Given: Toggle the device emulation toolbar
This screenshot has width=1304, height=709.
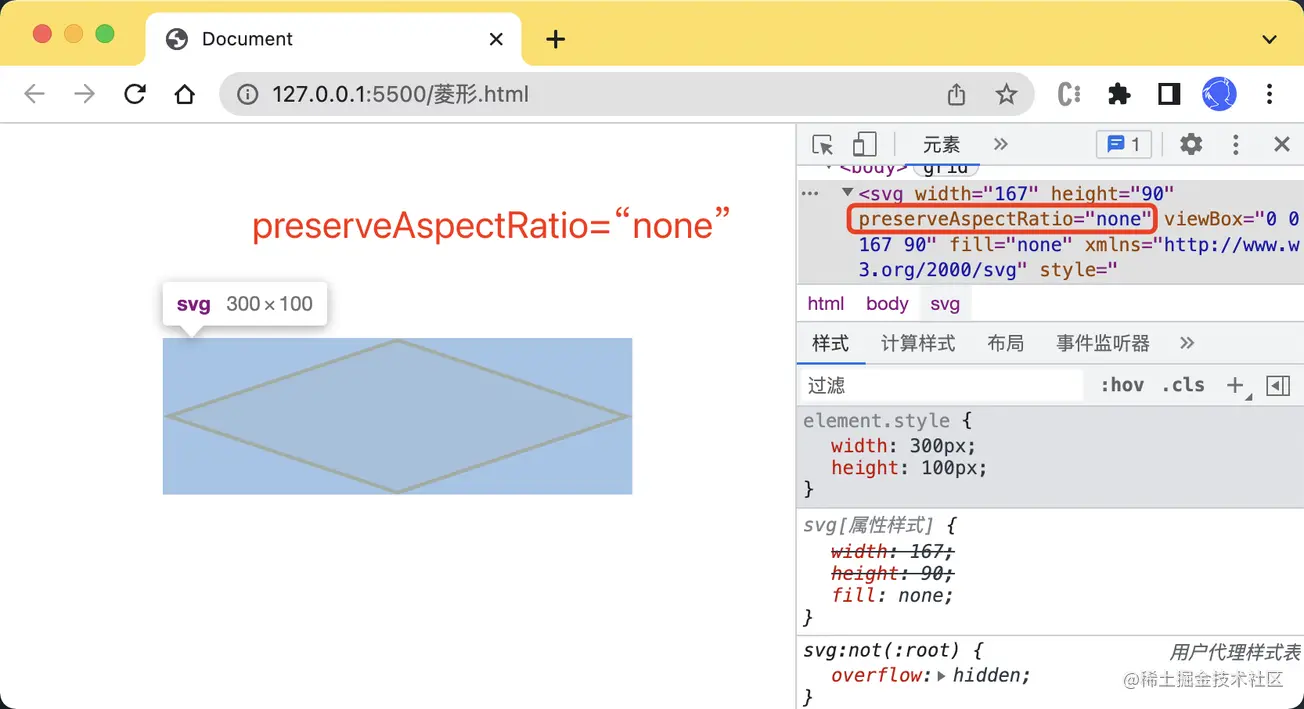Looking at the screenshot, I should click(865, 144).
